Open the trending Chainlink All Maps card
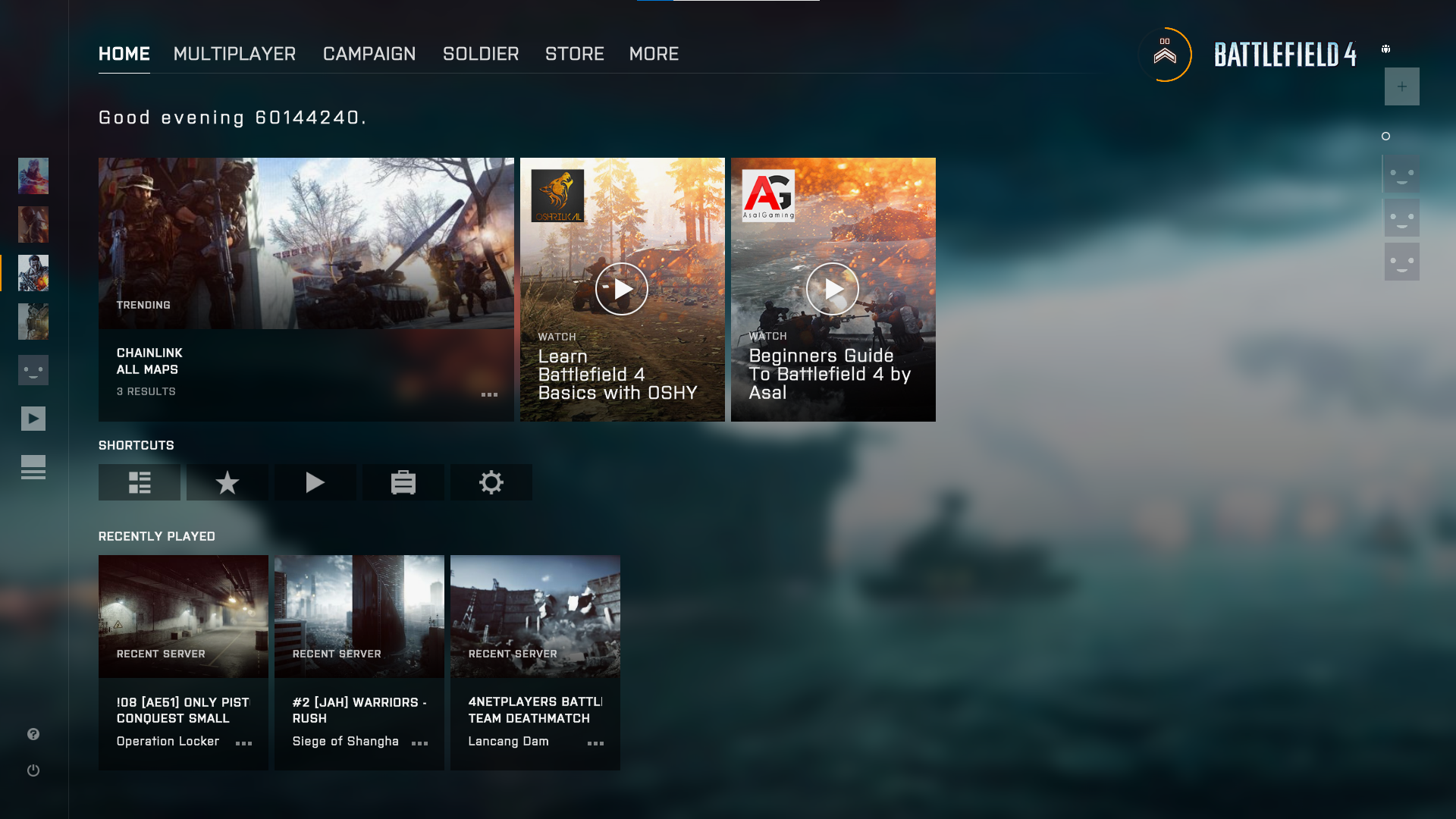Screen dimensions: 1456x819 pyautogui.click(x=306, y=290)
